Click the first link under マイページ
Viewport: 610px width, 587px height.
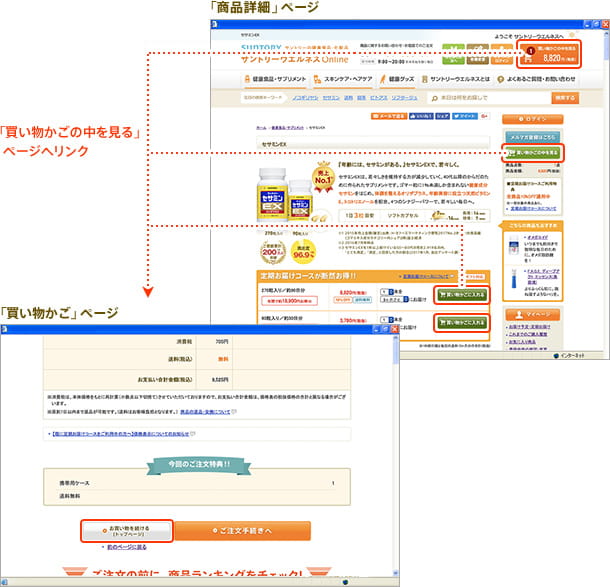[529, 327]
